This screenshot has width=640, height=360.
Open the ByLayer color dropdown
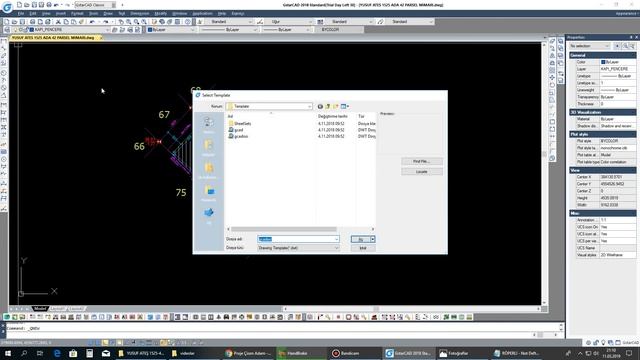click(x=171, y=30)
